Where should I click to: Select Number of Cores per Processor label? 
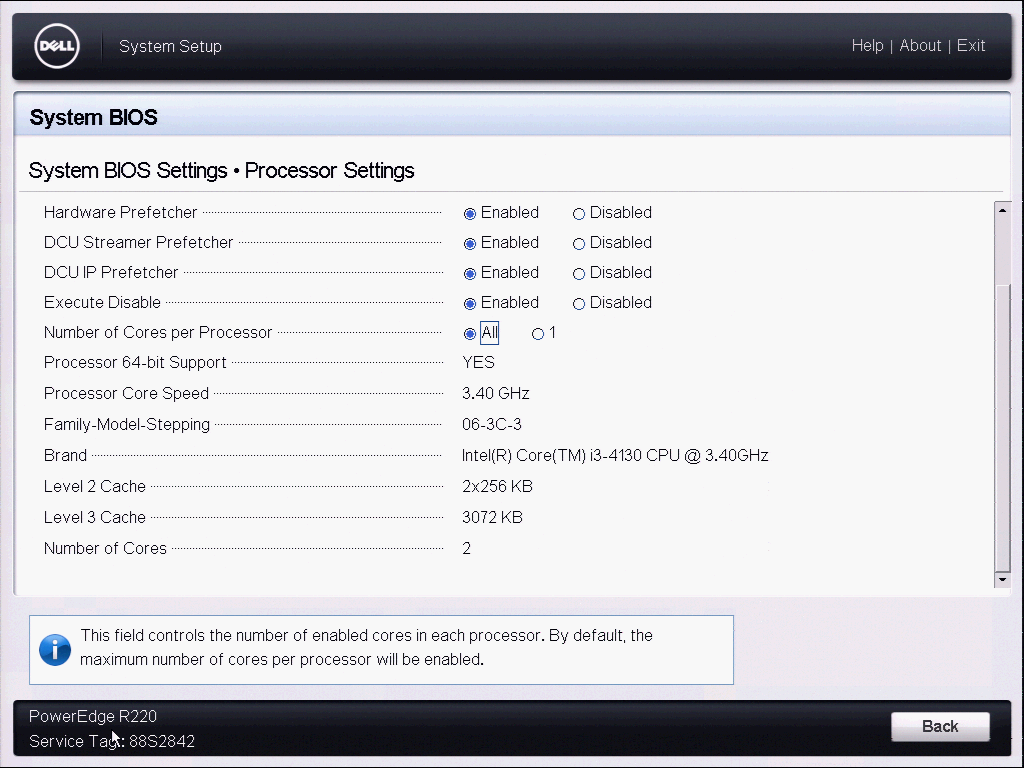coord(158,332)
